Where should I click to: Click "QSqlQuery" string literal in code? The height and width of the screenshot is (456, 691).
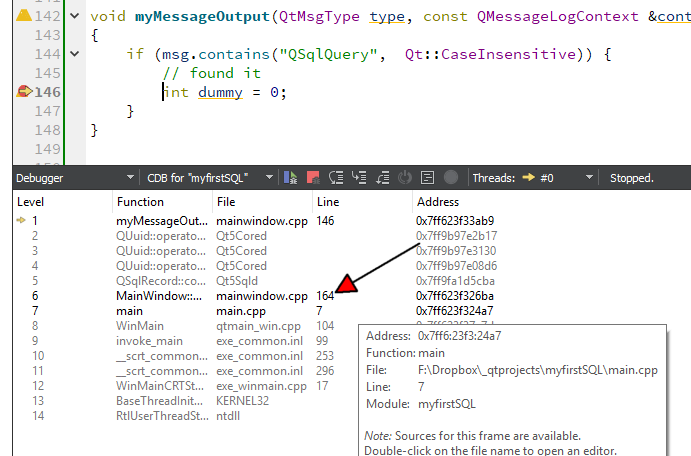click(x=328, y=54)
